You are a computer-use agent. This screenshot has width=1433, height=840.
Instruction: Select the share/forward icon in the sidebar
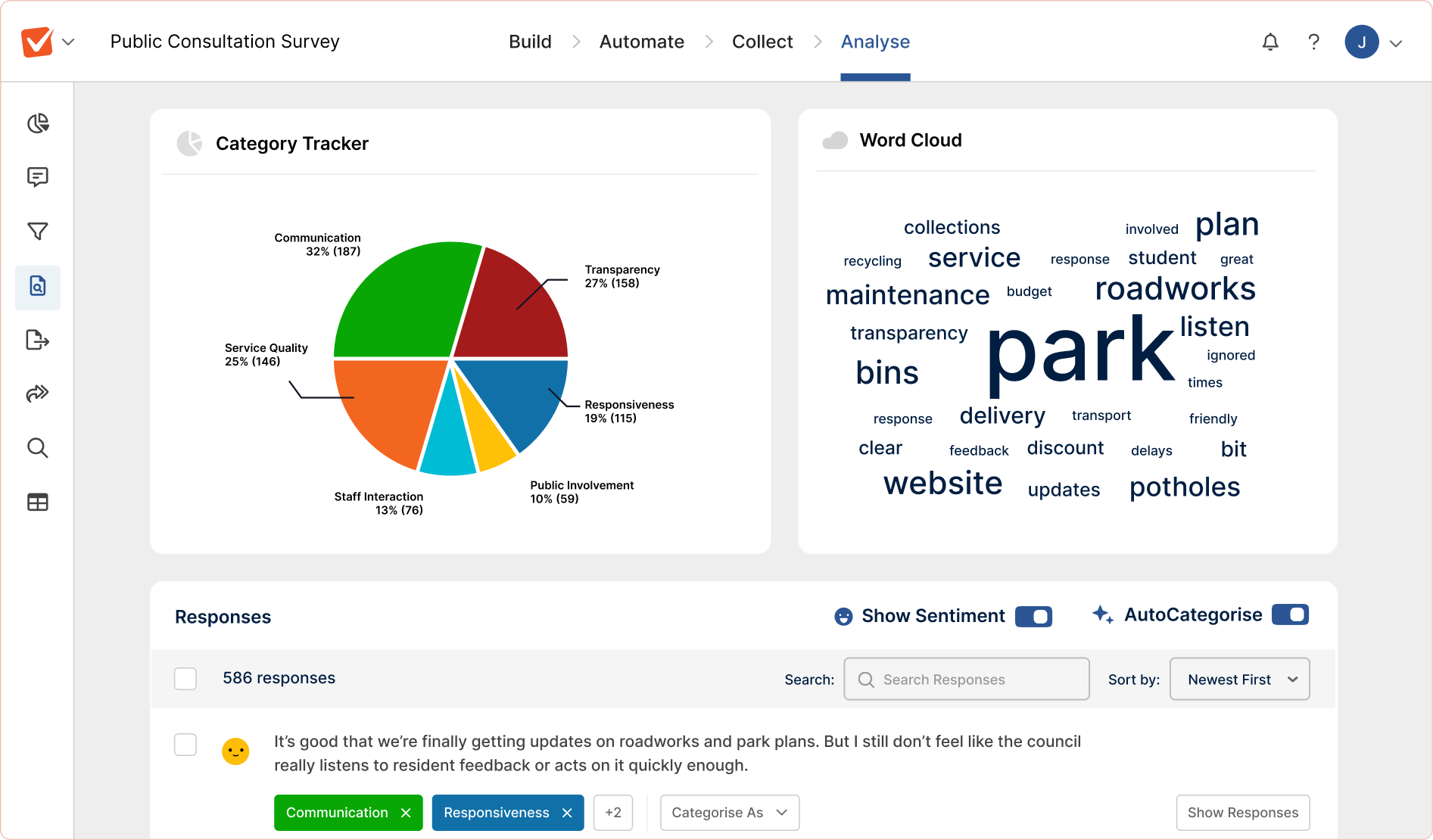(x=37, y=394)
